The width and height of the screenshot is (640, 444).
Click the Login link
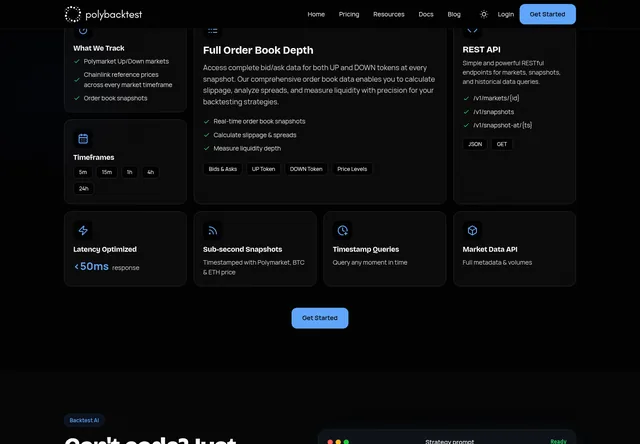point(505,14)
